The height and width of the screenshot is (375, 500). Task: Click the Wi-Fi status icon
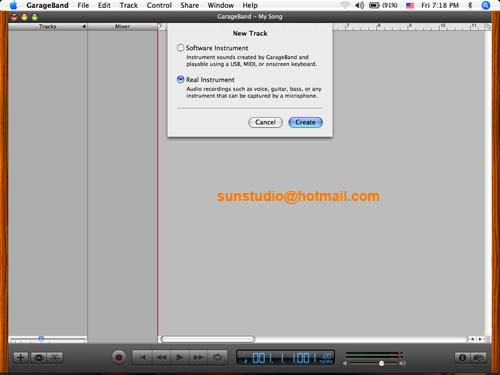(345, 5)
